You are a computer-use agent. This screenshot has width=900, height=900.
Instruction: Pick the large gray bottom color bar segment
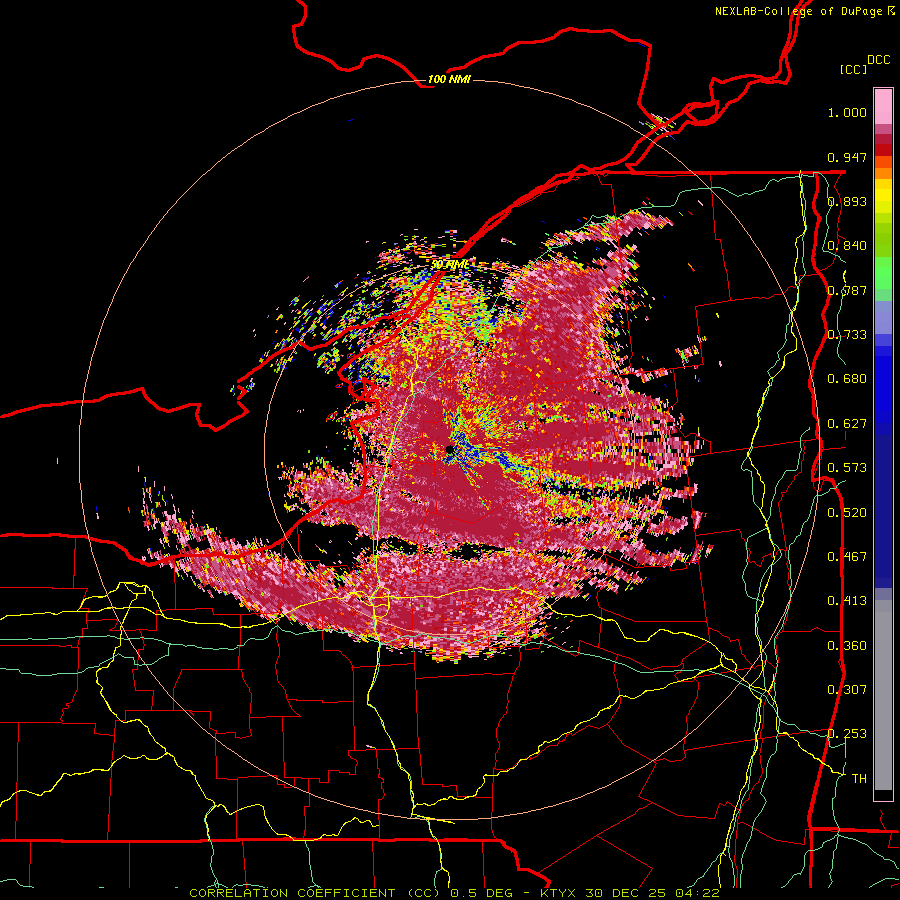click(883, 695)
